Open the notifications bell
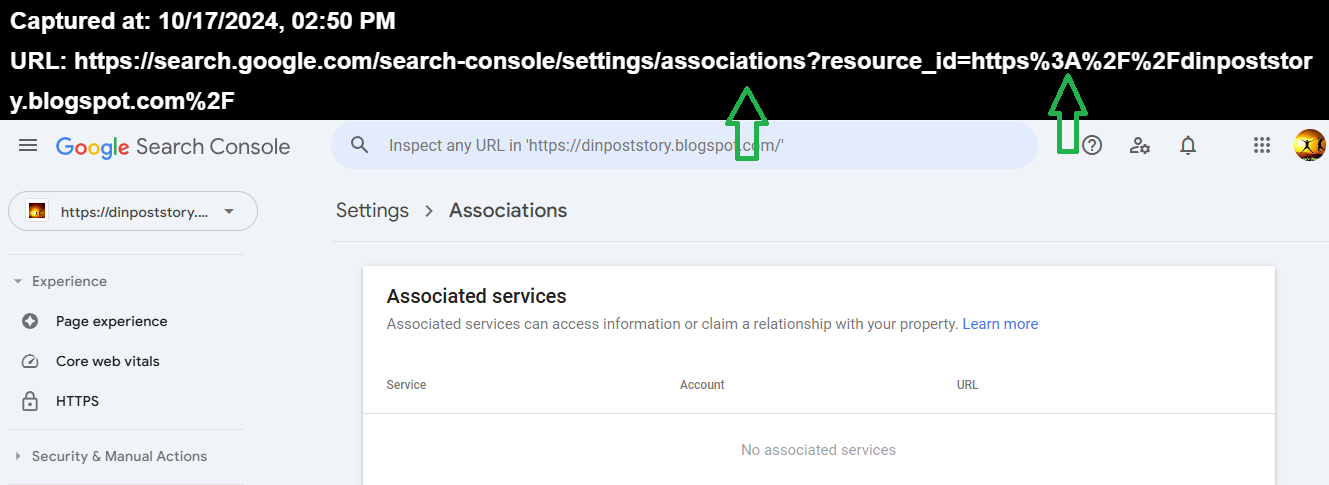 (x=1188, y=146)
